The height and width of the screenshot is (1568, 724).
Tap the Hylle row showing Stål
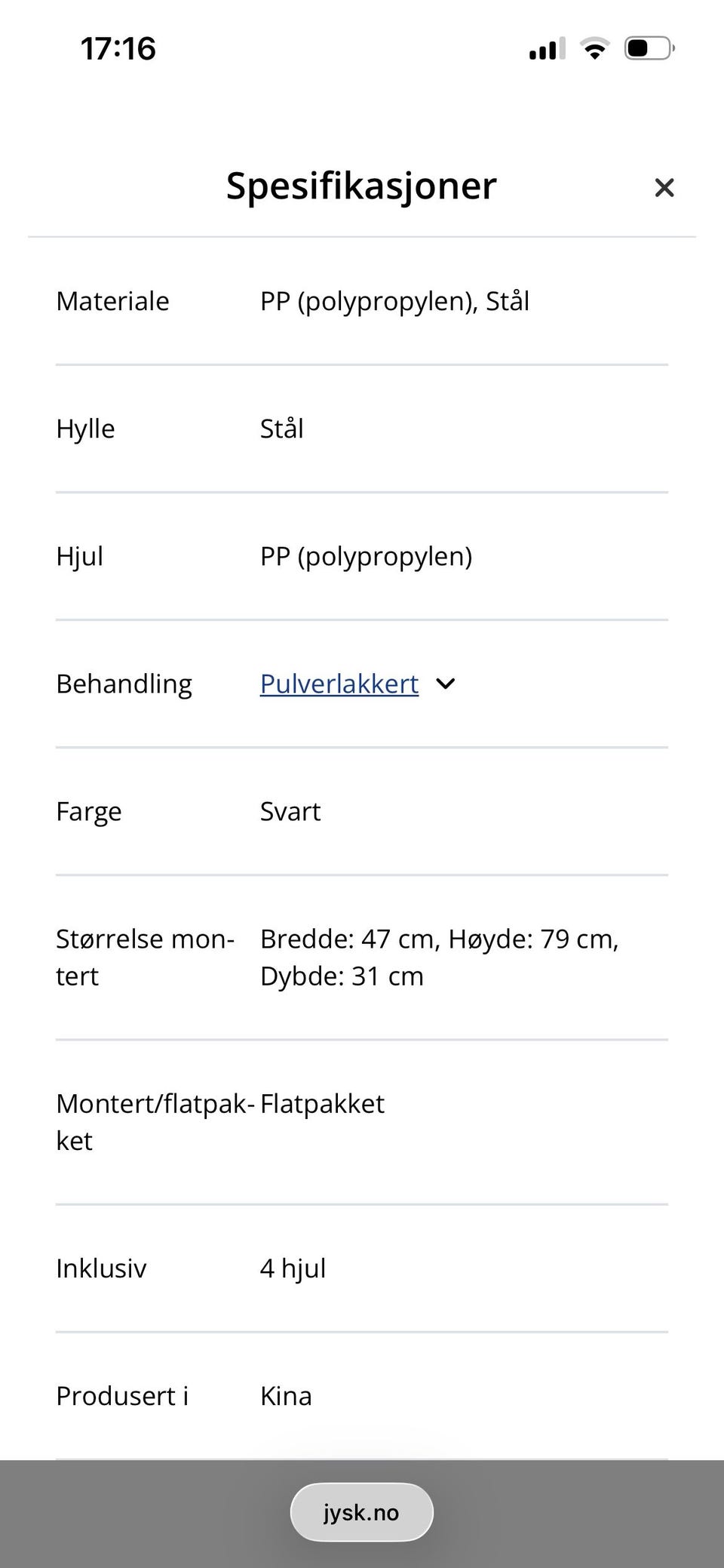click(x=362, y=429)
